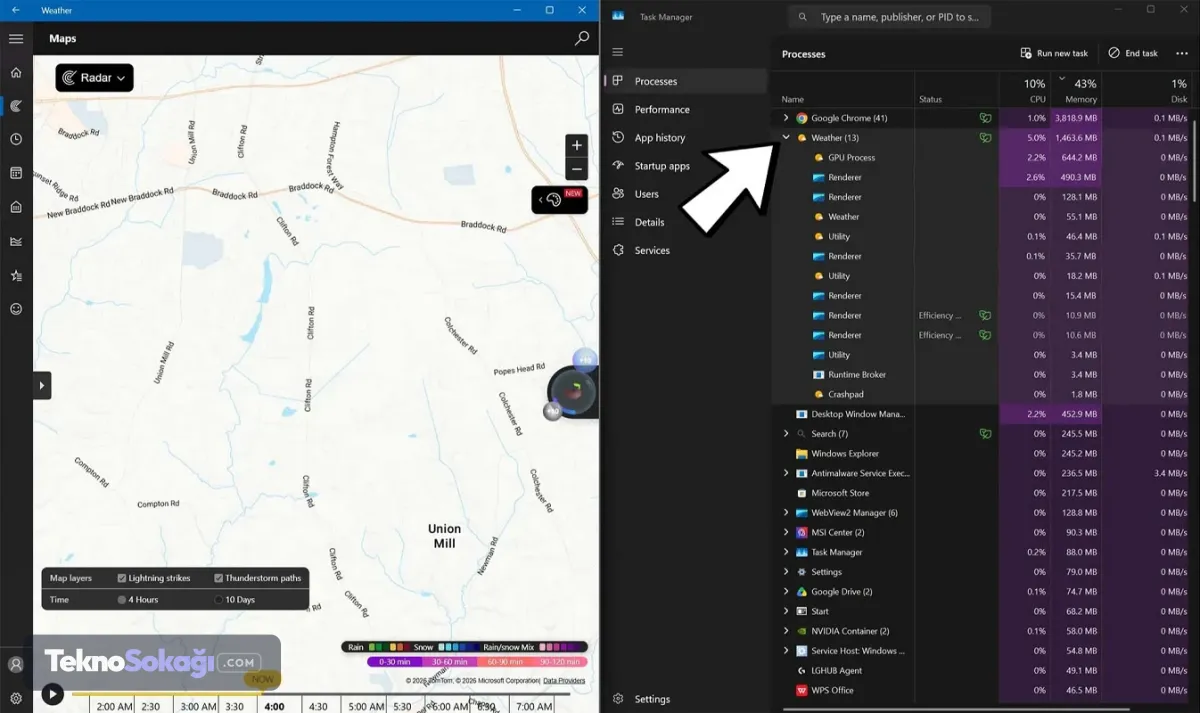
Task: Click the WPS Office process icon
Action: [x=801, y=690]
